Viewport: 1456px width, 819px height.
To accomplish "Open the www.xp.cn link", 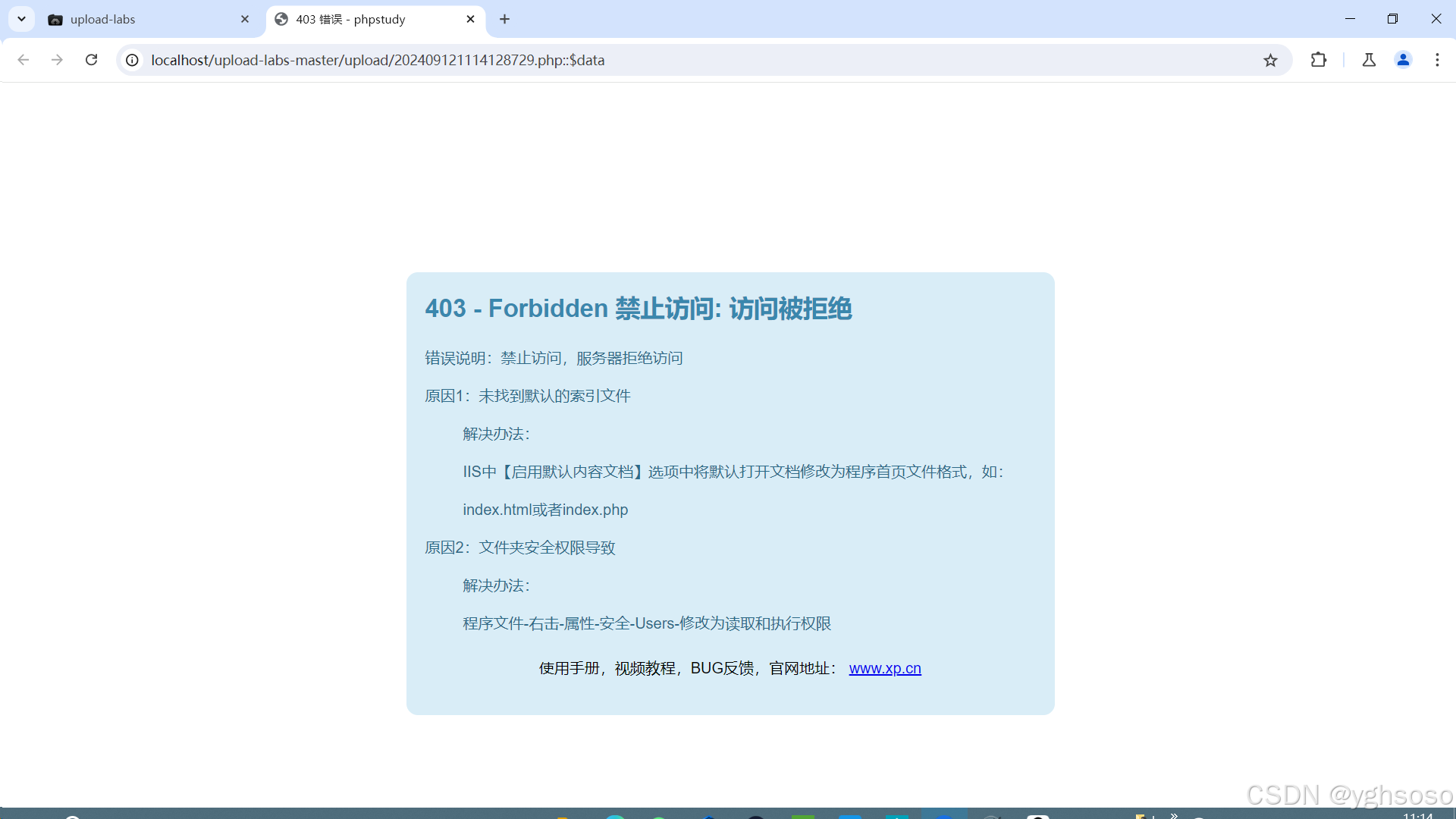I will pyautogui.click(x=884, y=668).
